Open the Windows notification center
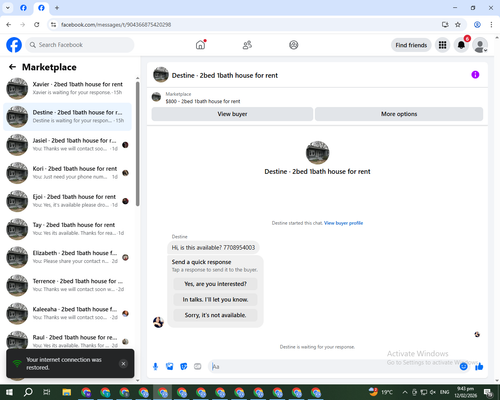Screen dimensions: 500x400 [x=488, y=392]
